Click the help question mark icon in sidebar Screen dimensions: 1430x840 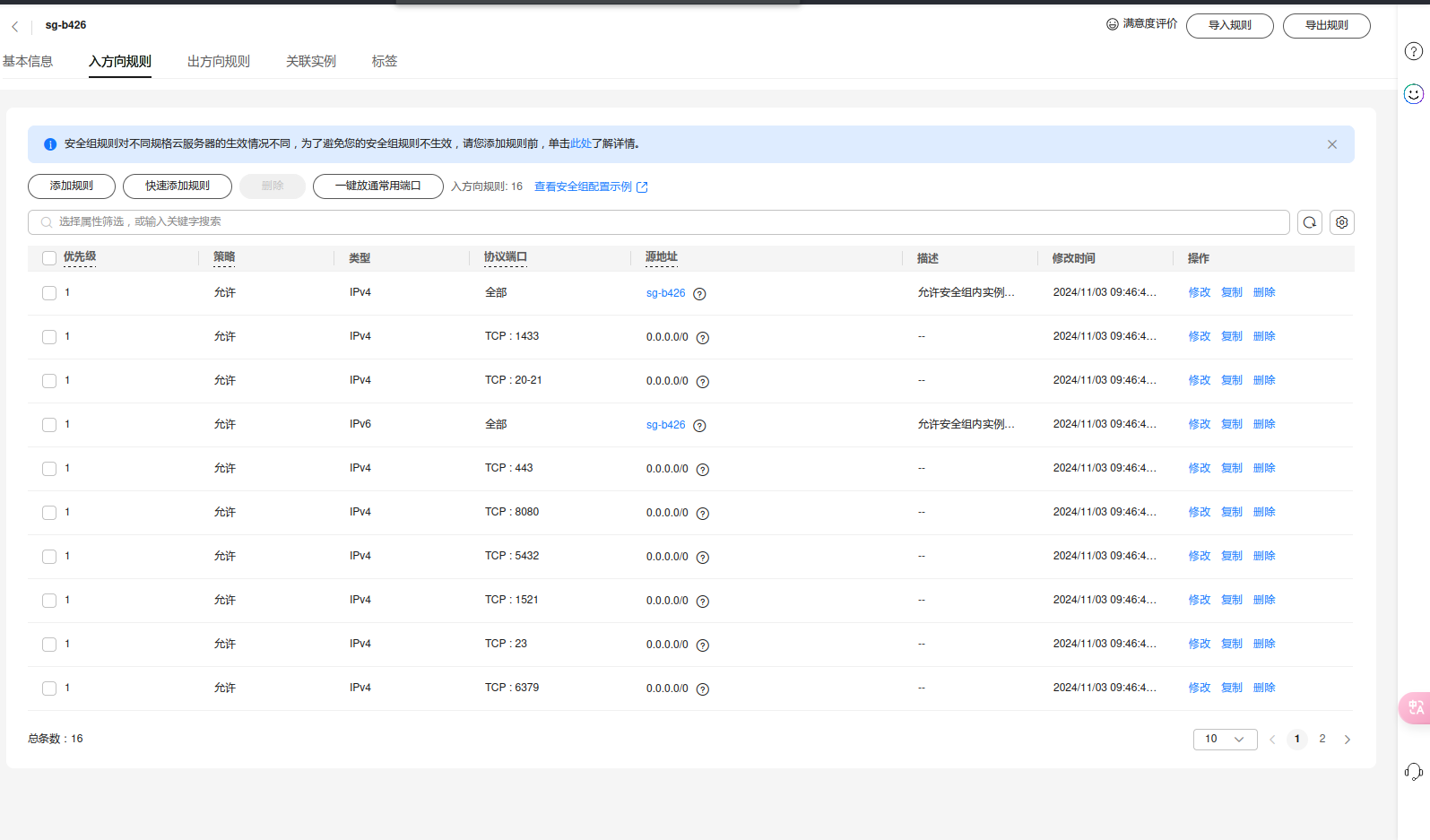1413,51
